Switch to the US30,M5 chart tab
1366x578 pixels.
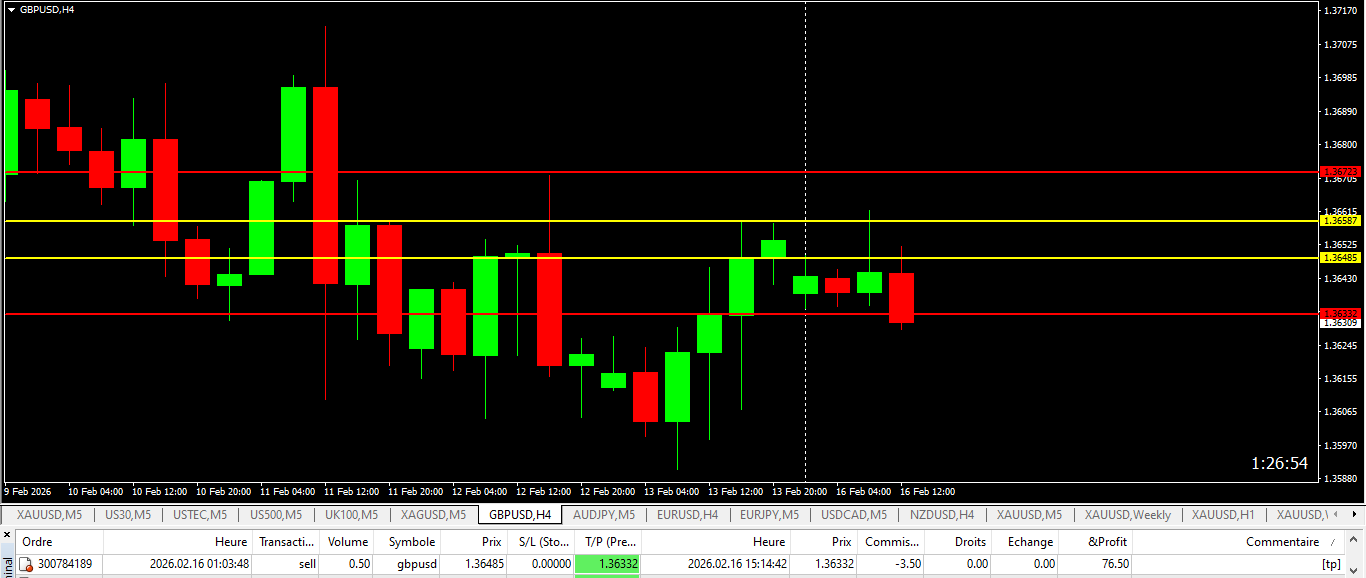click(x=128, y=515)
